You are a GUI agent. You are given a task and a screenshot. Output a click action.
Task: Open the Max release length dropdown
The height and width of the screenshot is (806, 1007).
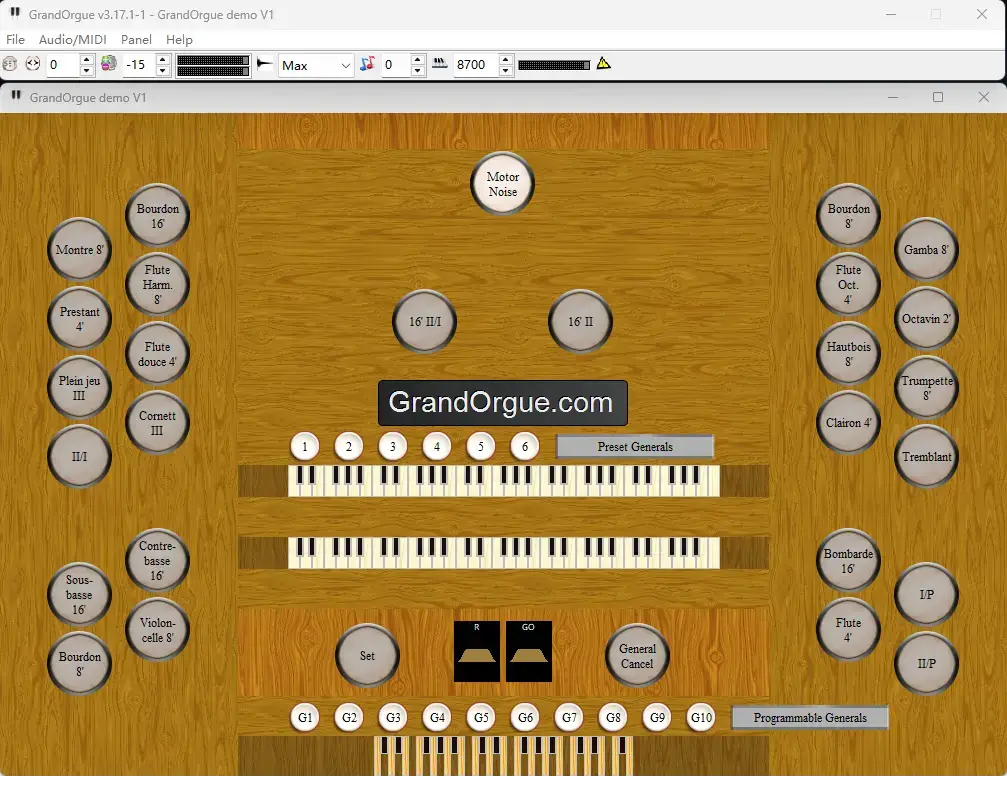pos(316,65)
